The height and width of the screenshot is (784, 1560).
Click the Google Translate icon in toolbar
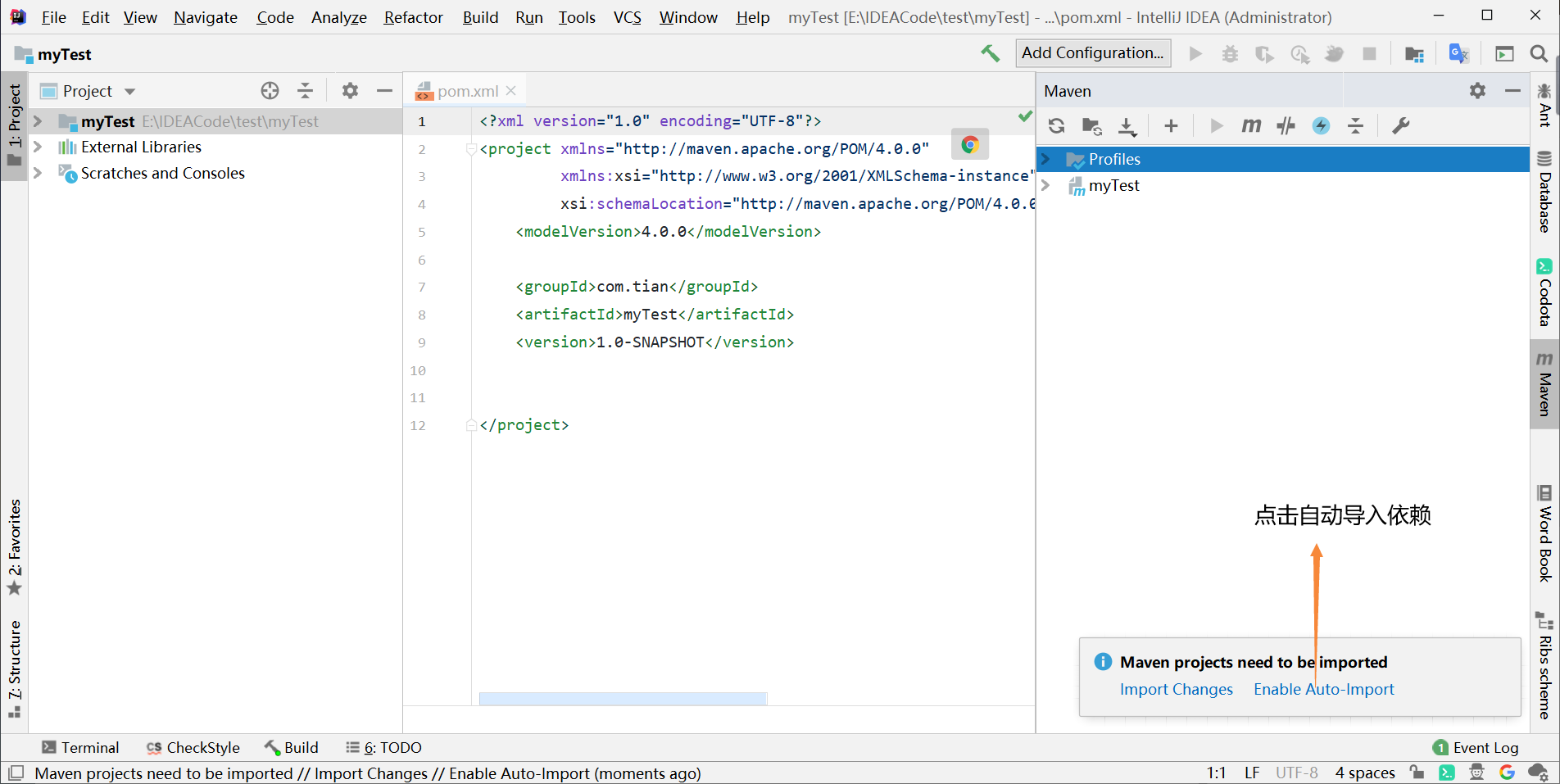[x=1458, y=54]
